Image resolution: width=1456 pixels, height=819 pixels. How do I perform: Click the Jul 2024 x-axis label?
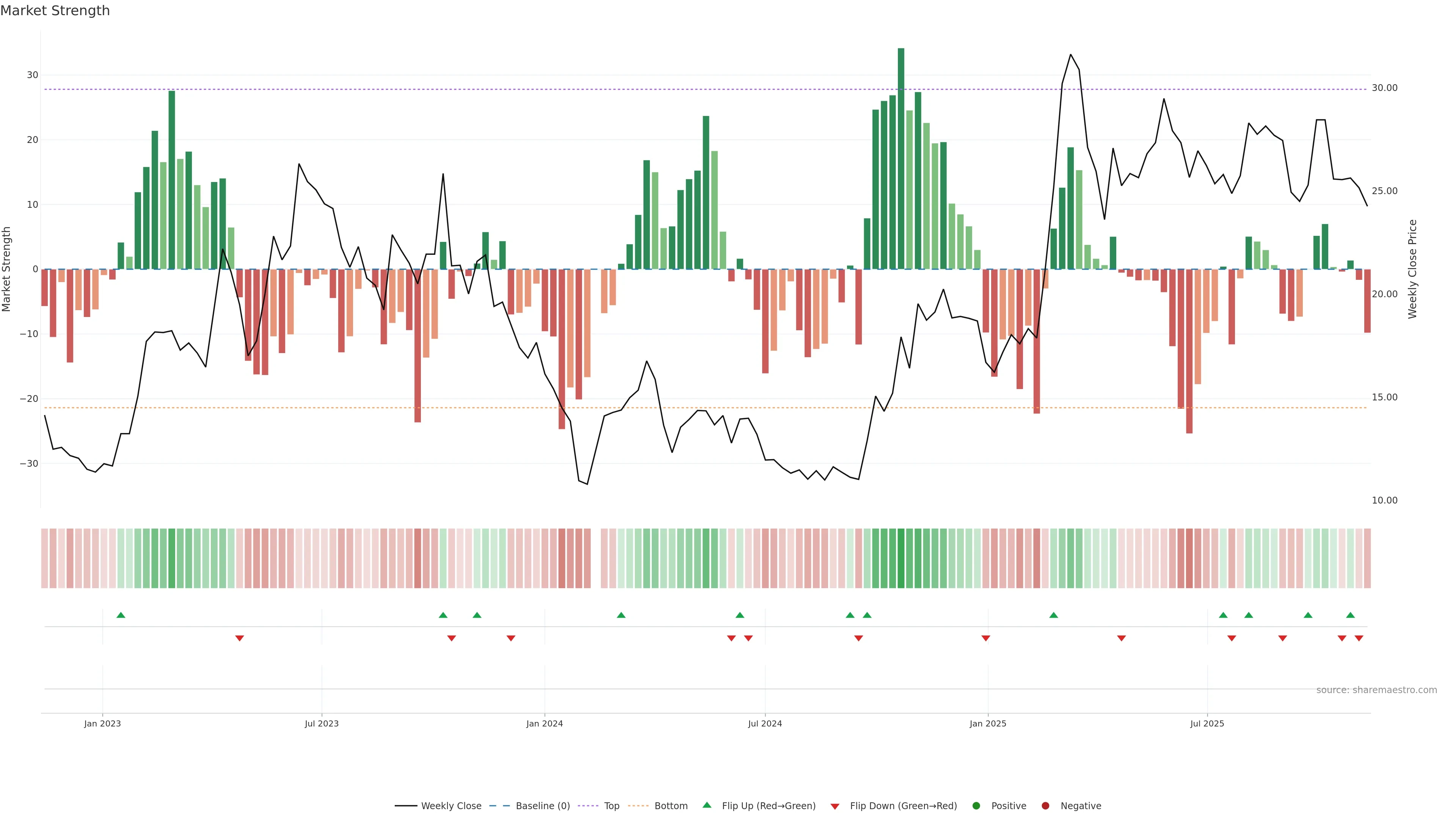[x=765, y=723]
